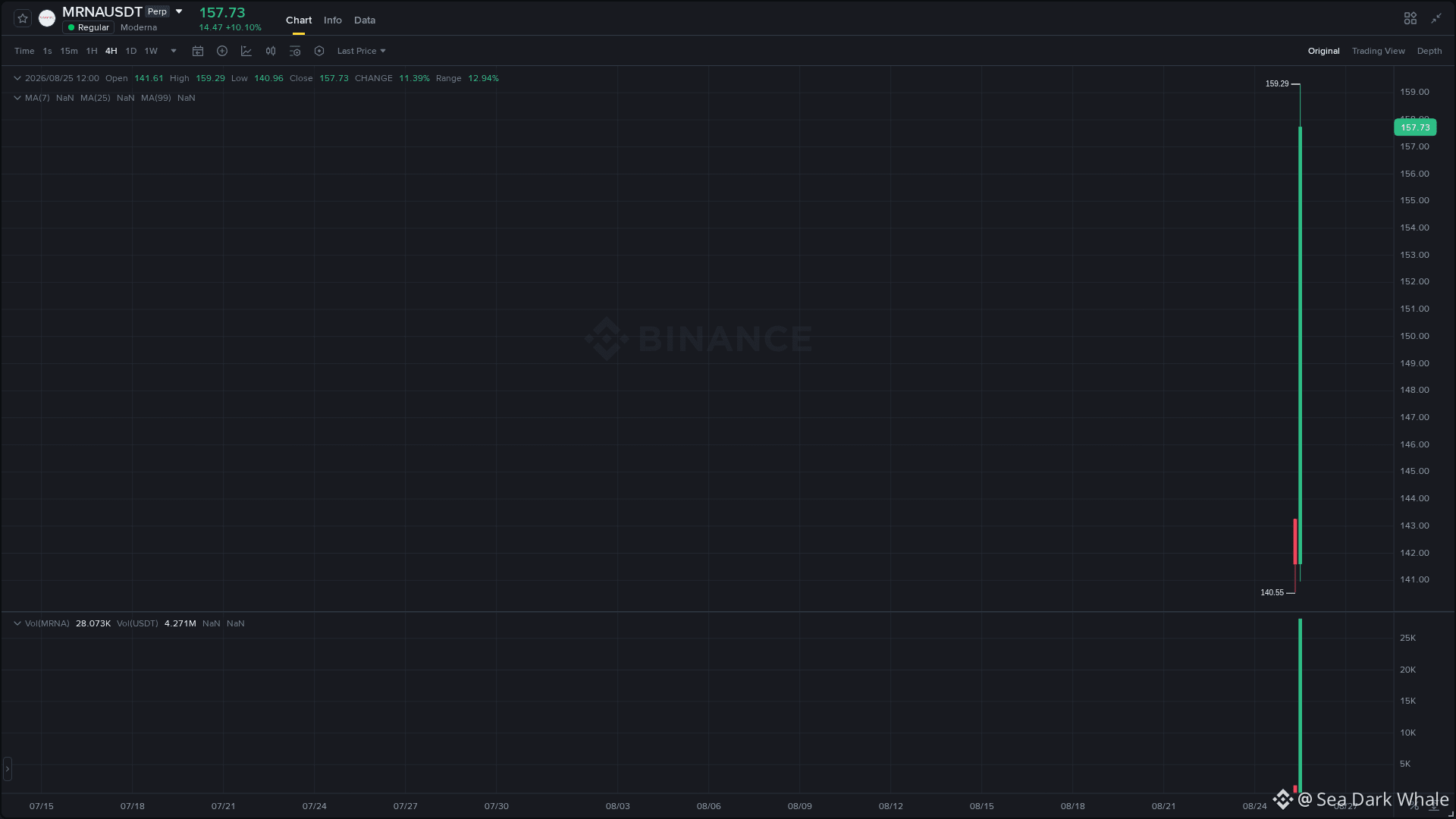Click the 08/03 date label on time axis

click(617, 805)
